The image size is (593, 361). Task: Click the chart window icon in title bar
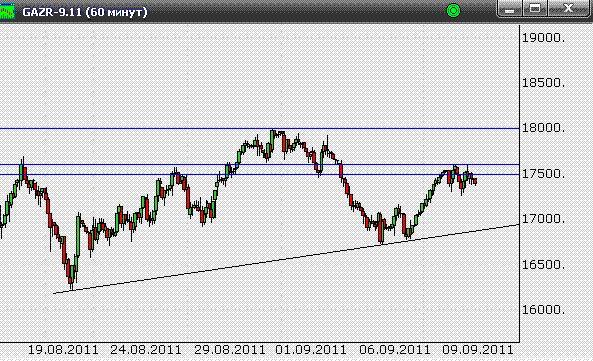[x=7, y=11]
